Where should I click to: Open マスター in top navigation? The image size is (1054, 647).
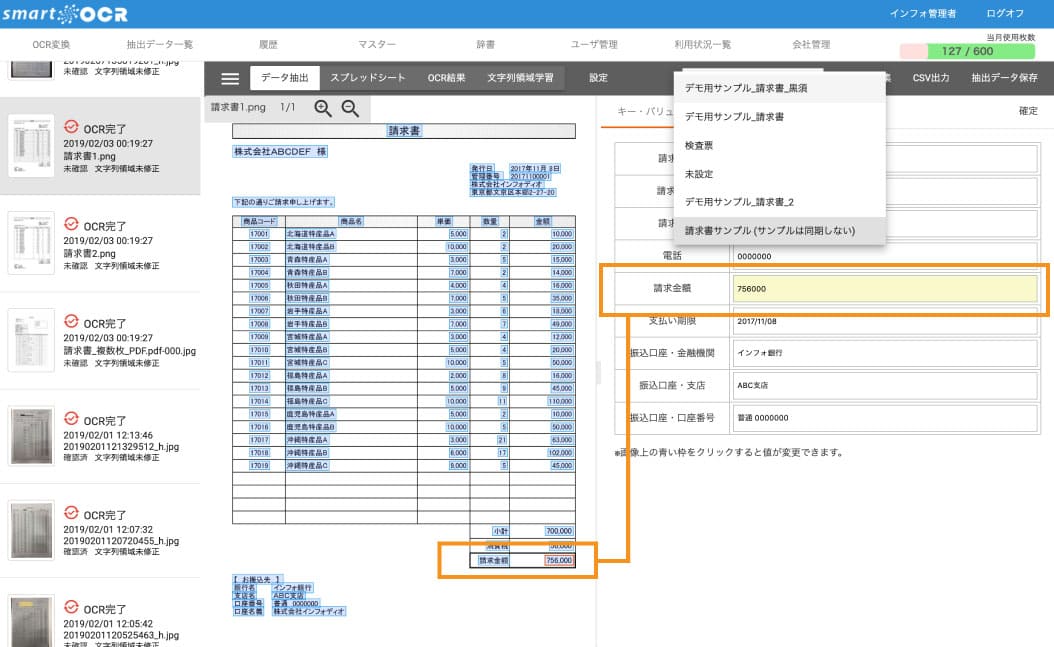(x=376, y=45)
